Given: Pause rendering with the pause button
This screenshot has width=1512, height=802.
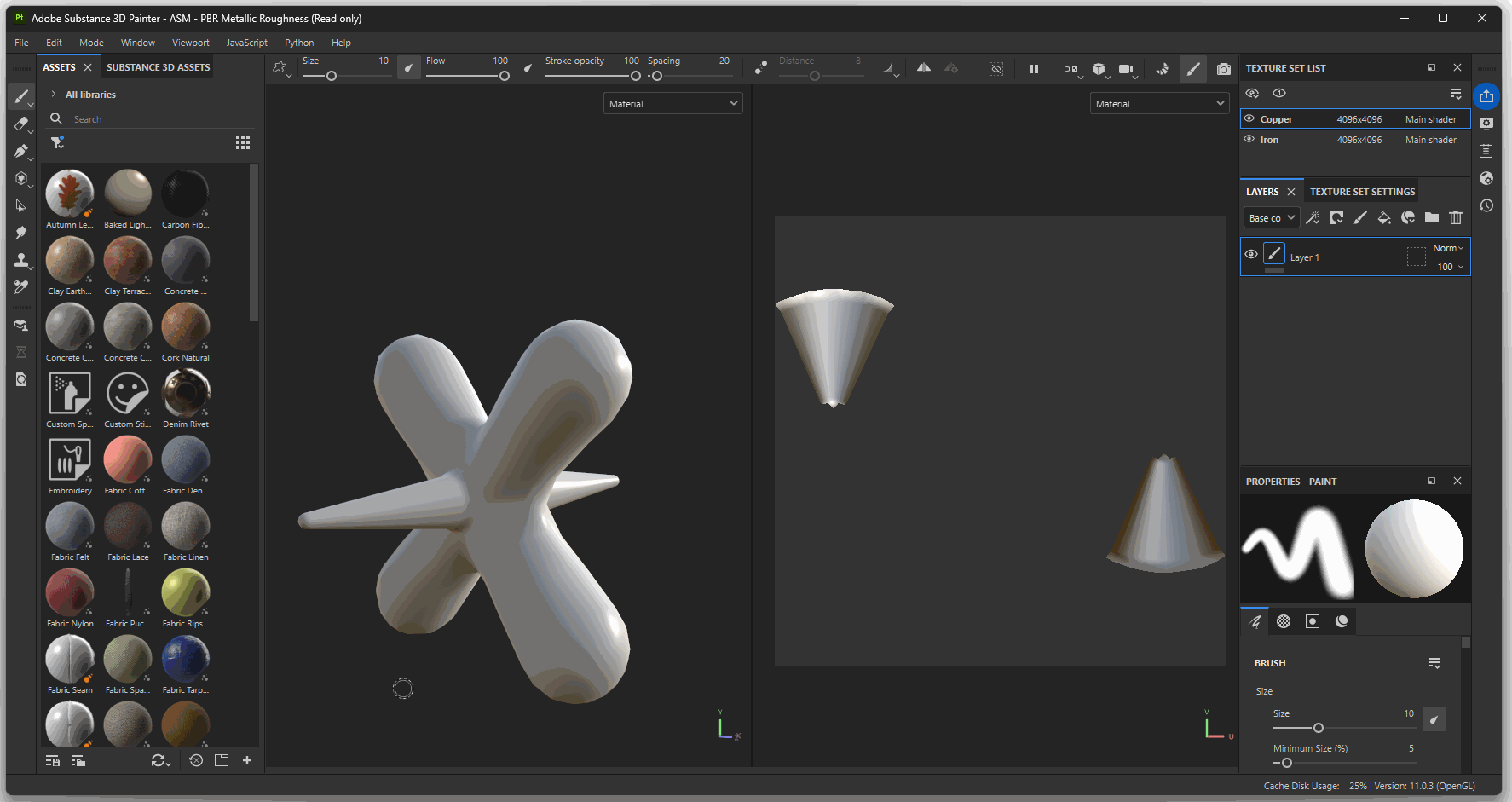Looking at the screenshot, I should click(x=1033, y=69).
